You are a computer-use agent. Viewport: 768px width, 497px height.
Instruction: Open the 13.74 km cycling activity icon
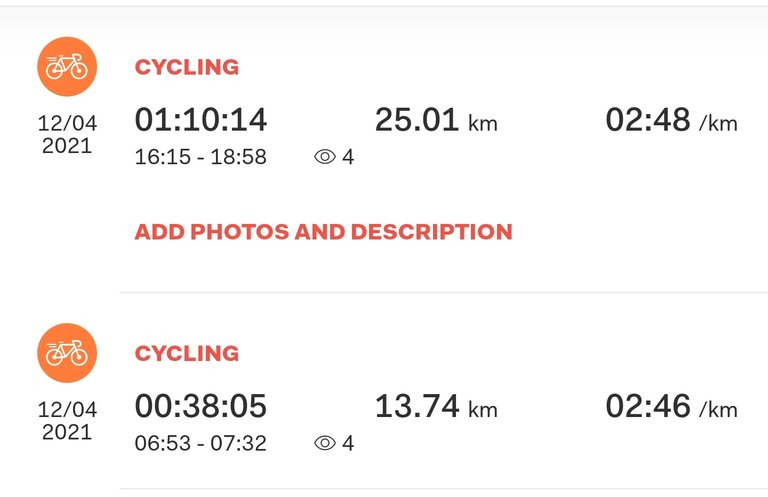pos(67,353)
